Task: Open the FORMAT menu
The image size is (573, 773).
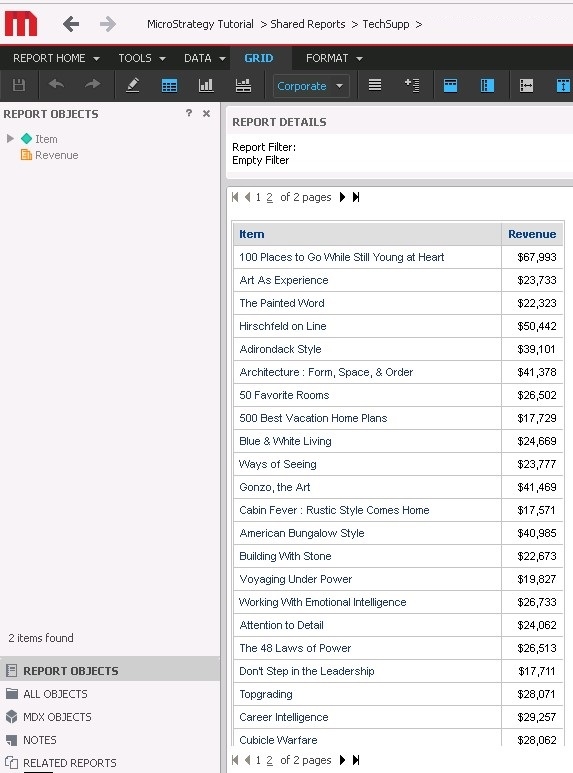Action: (334, 58)
